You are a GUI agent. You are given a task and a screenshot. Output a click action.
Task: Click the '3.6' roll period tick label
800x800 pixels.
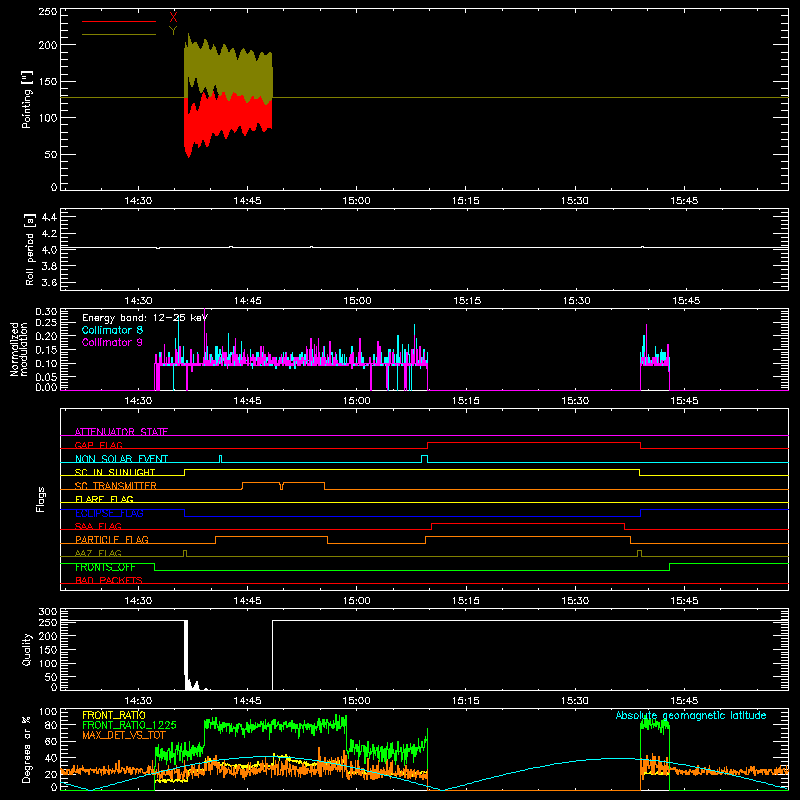pos(49,282)
